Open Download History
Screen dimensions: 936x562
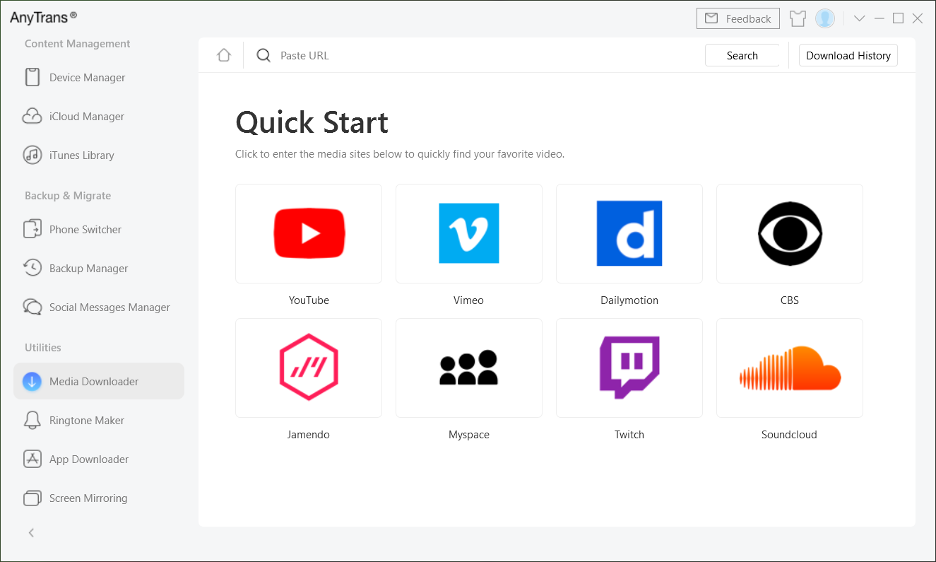coord(848,56)
